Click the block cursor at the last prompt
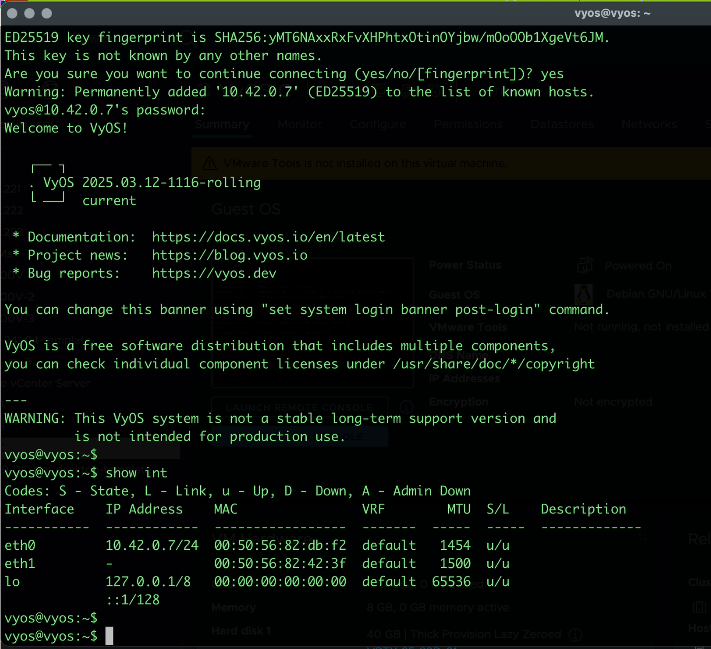 [109, 636]
